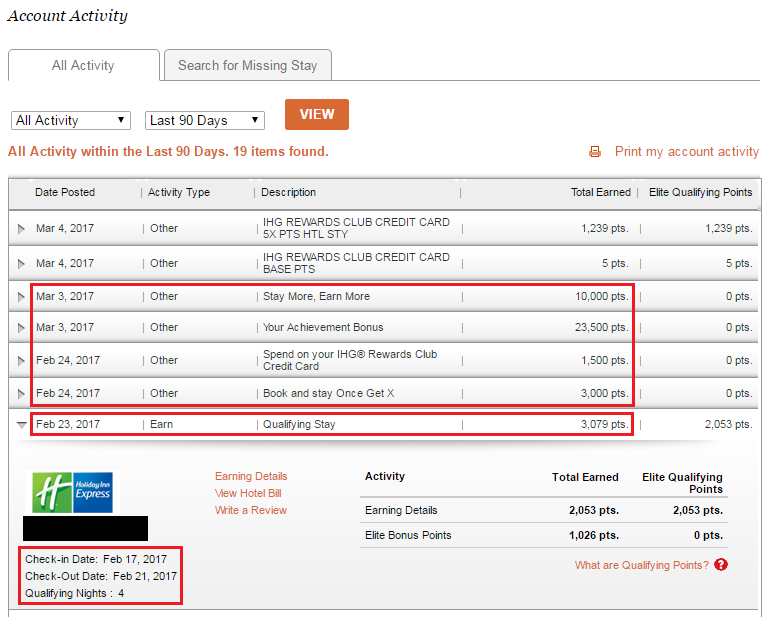This screenshot has height=618, width=770.
Task: Collapse the Qualifying Stay row
Action: [x=22, y=425]
